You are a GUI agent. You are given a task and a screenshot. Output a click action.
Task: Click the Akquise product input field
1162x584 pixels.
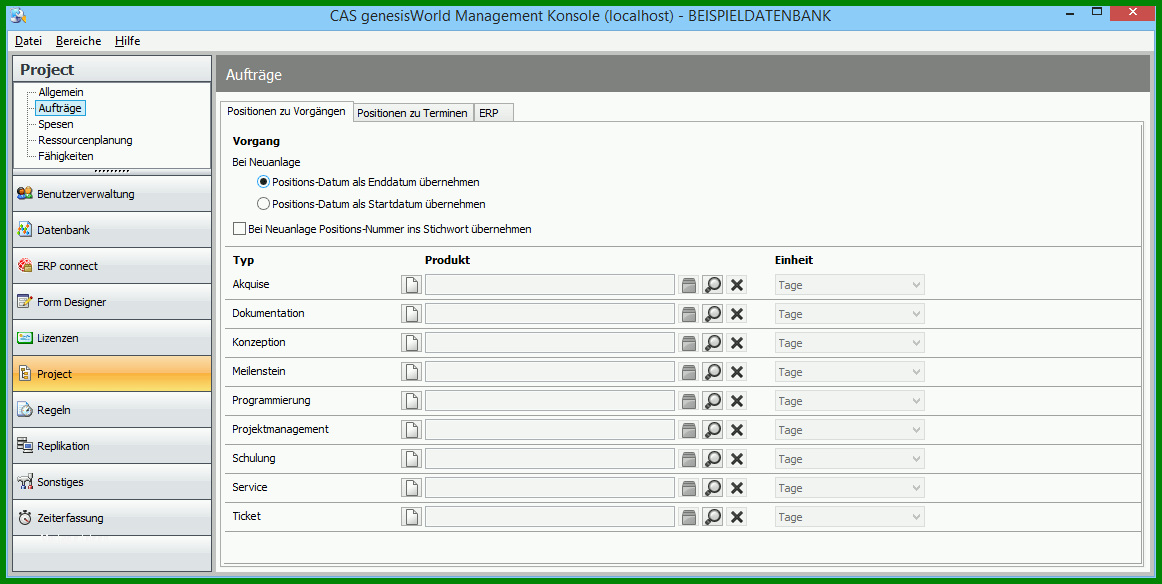coord(550,285)
